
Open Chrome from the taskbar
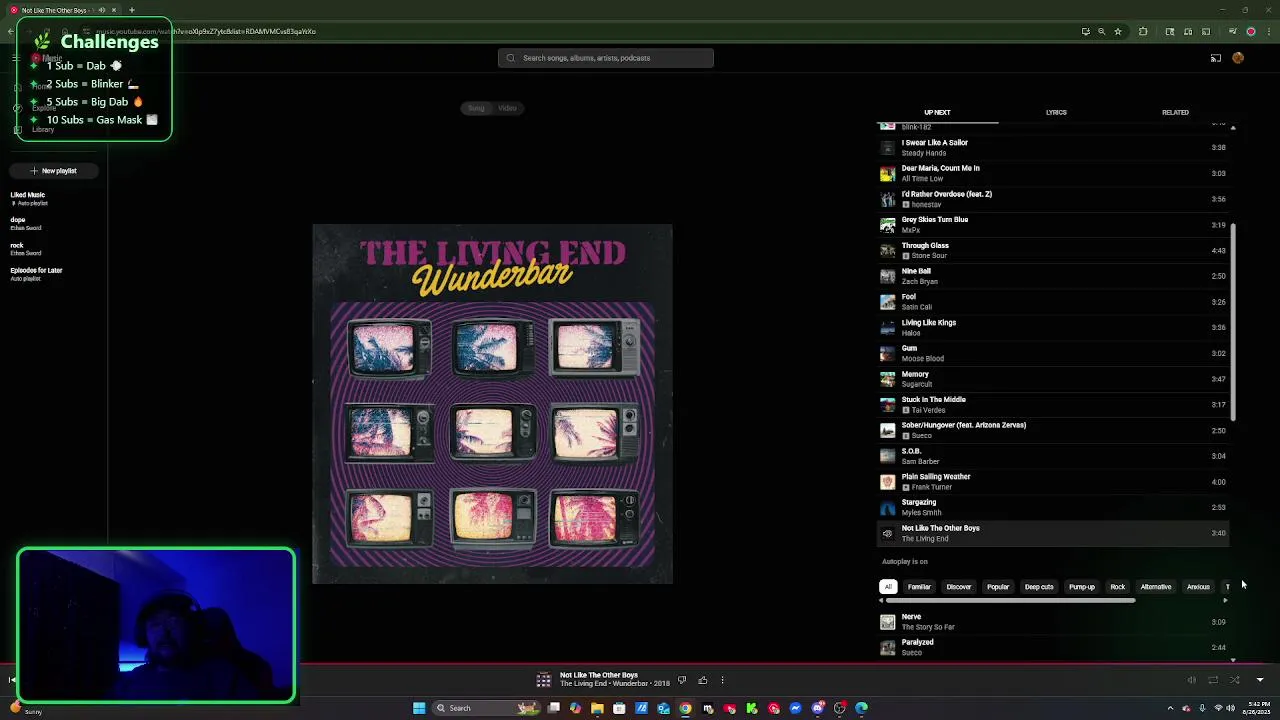[x=685, y=708]
